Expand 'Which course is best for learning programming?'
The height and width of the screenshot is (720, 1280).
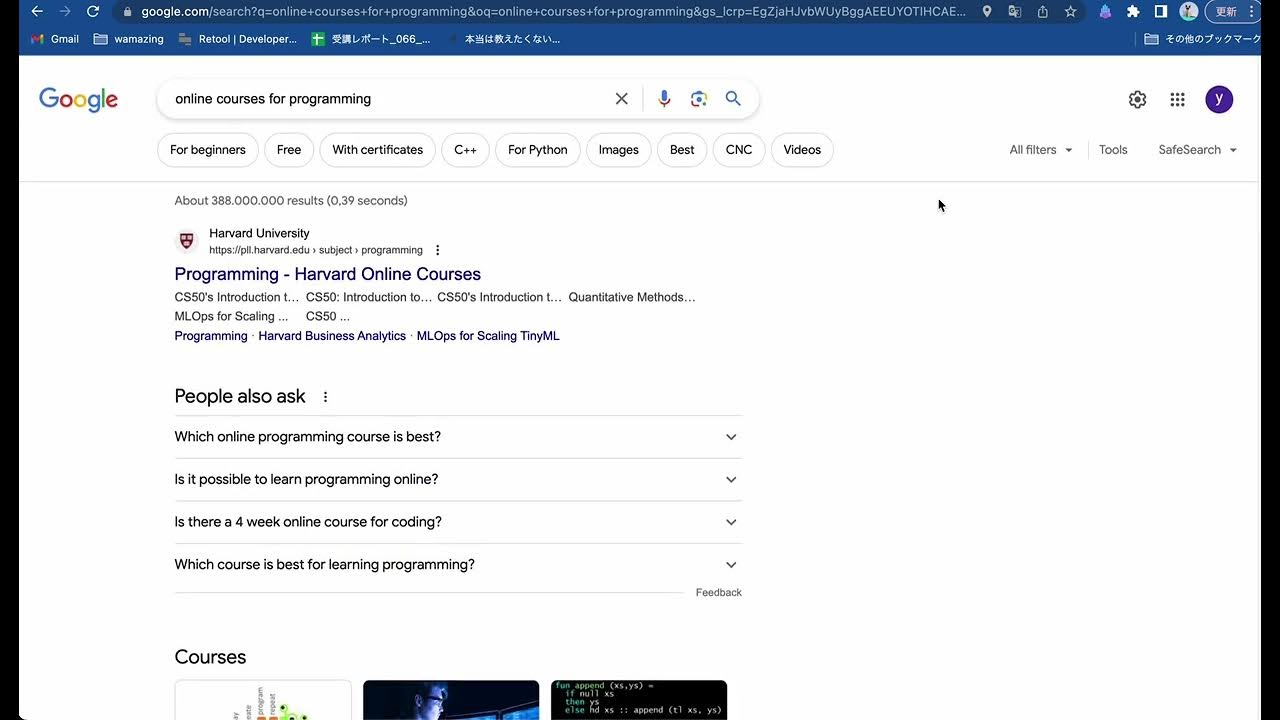tap(458, 565)
